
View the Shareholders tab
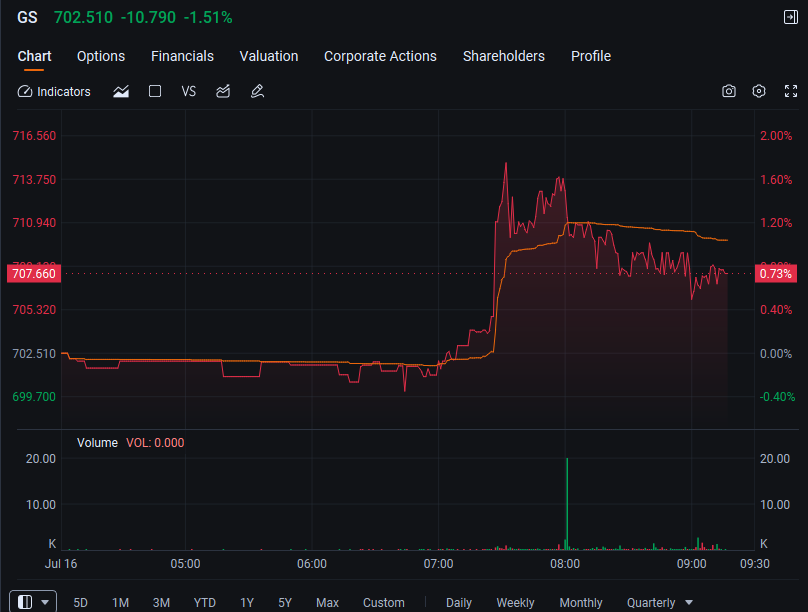503,56
